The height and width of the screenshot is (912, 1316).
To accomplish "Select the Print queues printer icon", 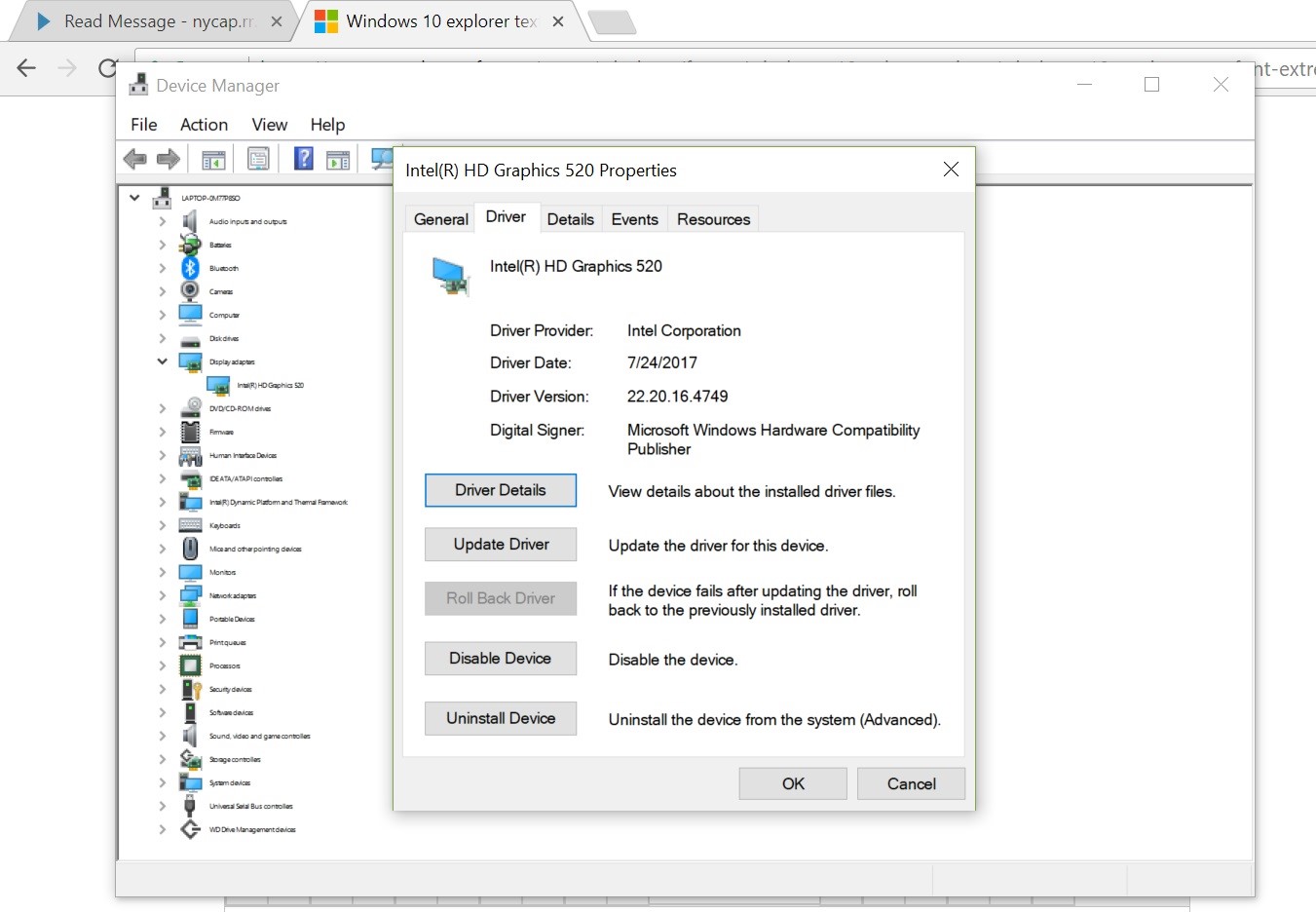I will coord(190,642).
